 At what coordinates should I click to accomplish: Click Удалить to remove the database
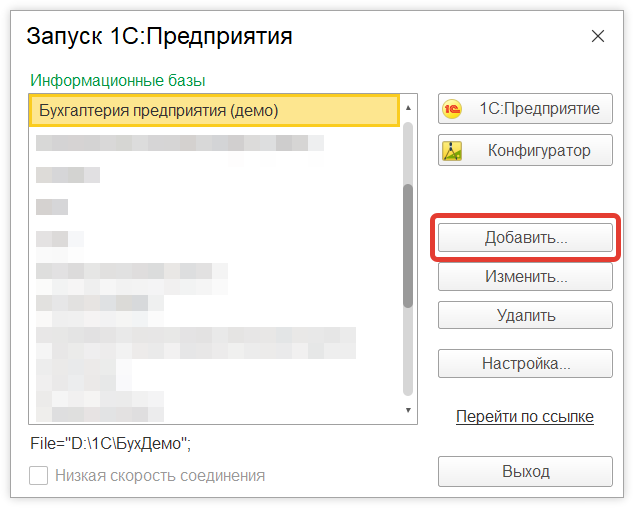click(x=525, y=316)
